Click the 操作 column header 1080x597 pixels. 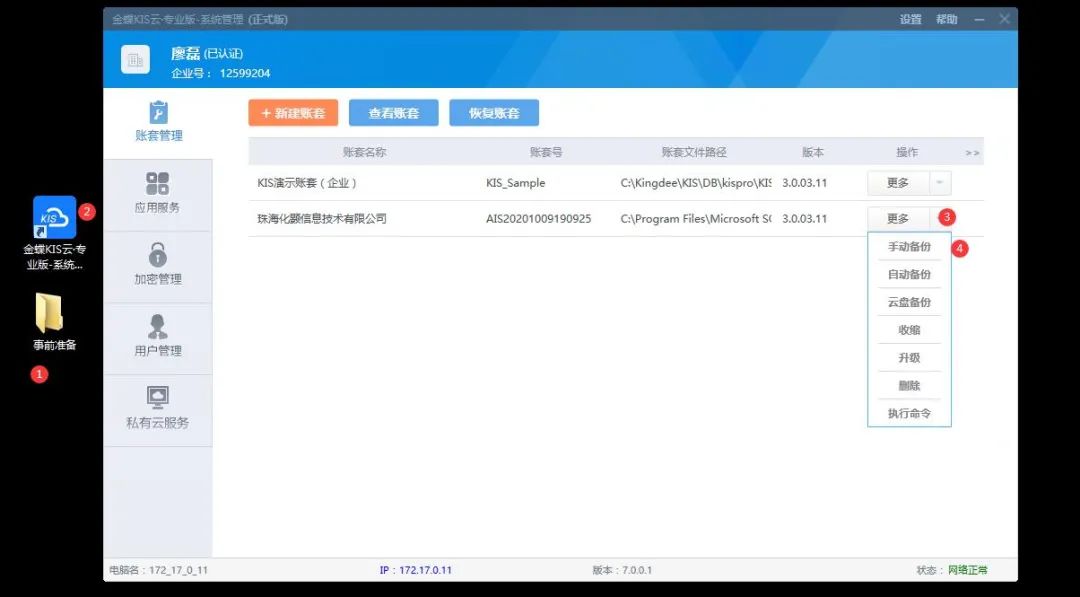coord(906,152)
